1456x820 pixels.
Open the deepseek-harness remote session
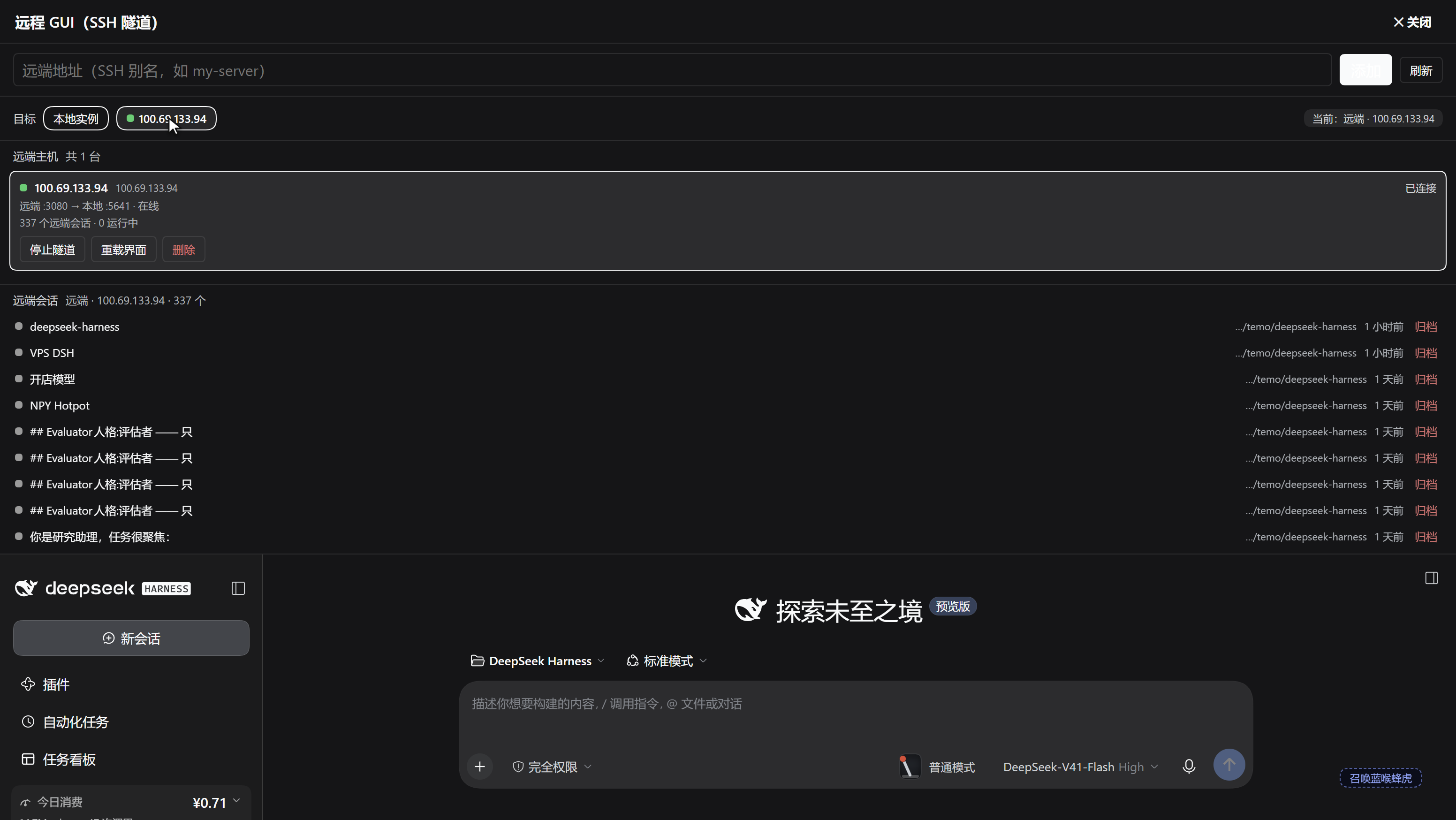(728, 326)
